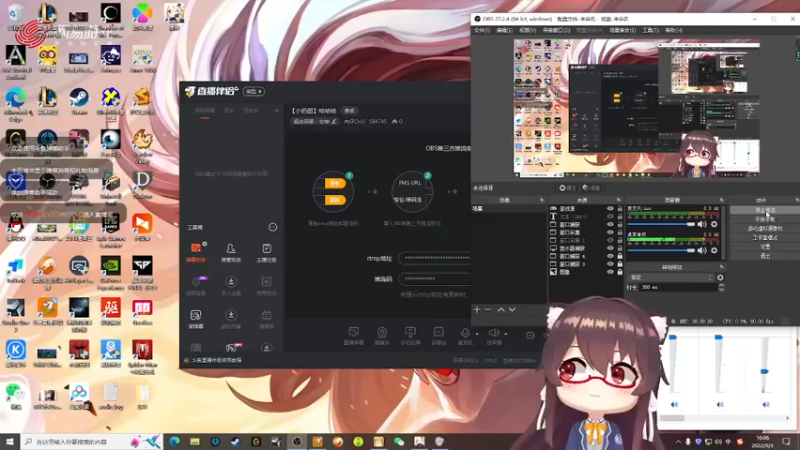The width and height of the screenshot is (800, 450).
Task: Expand arrow next to microphone in 直播伴侣
Action: coord(477,334)
